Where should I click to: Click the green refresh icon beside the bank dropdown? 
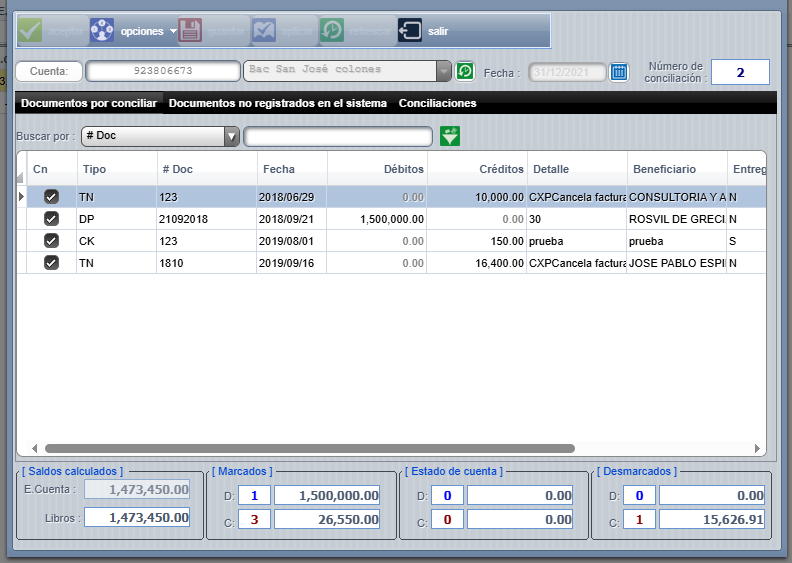465,71
